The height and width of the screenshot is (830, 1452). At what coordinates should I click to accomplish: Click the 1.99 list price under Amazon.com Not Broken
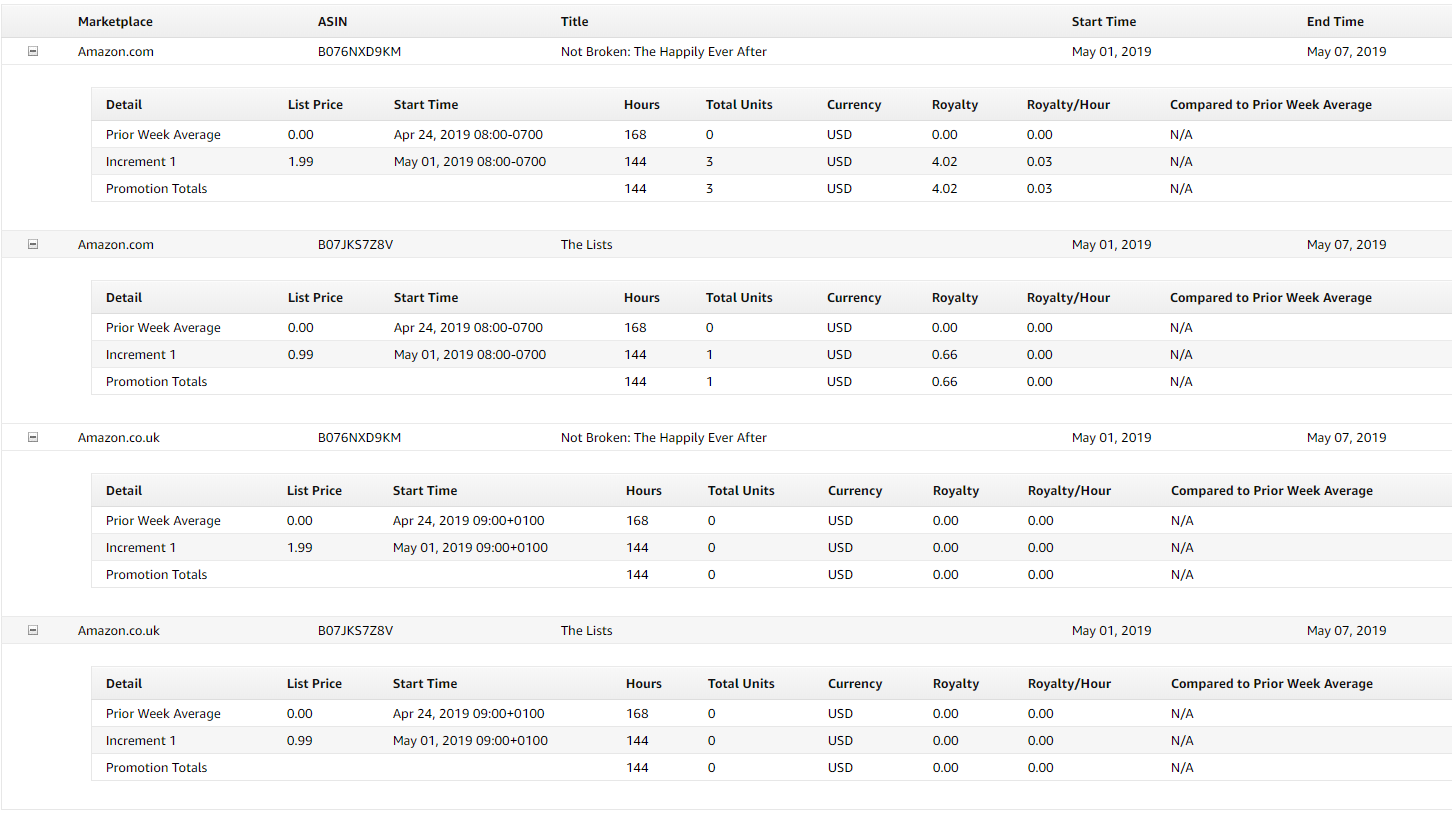[x=300, y=161]
